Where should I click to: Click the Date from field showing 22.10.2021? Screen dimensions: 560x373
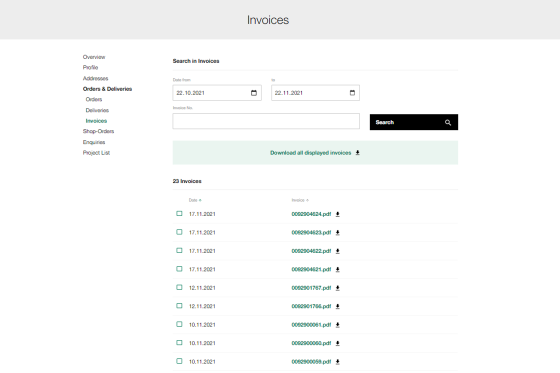(x=217, y=93)
